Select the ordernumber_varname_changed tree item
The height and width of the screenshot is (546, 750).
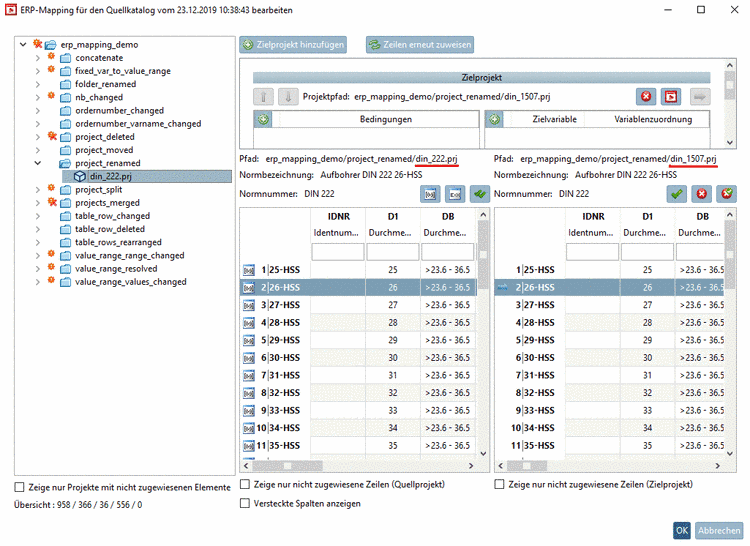(138, 124)
